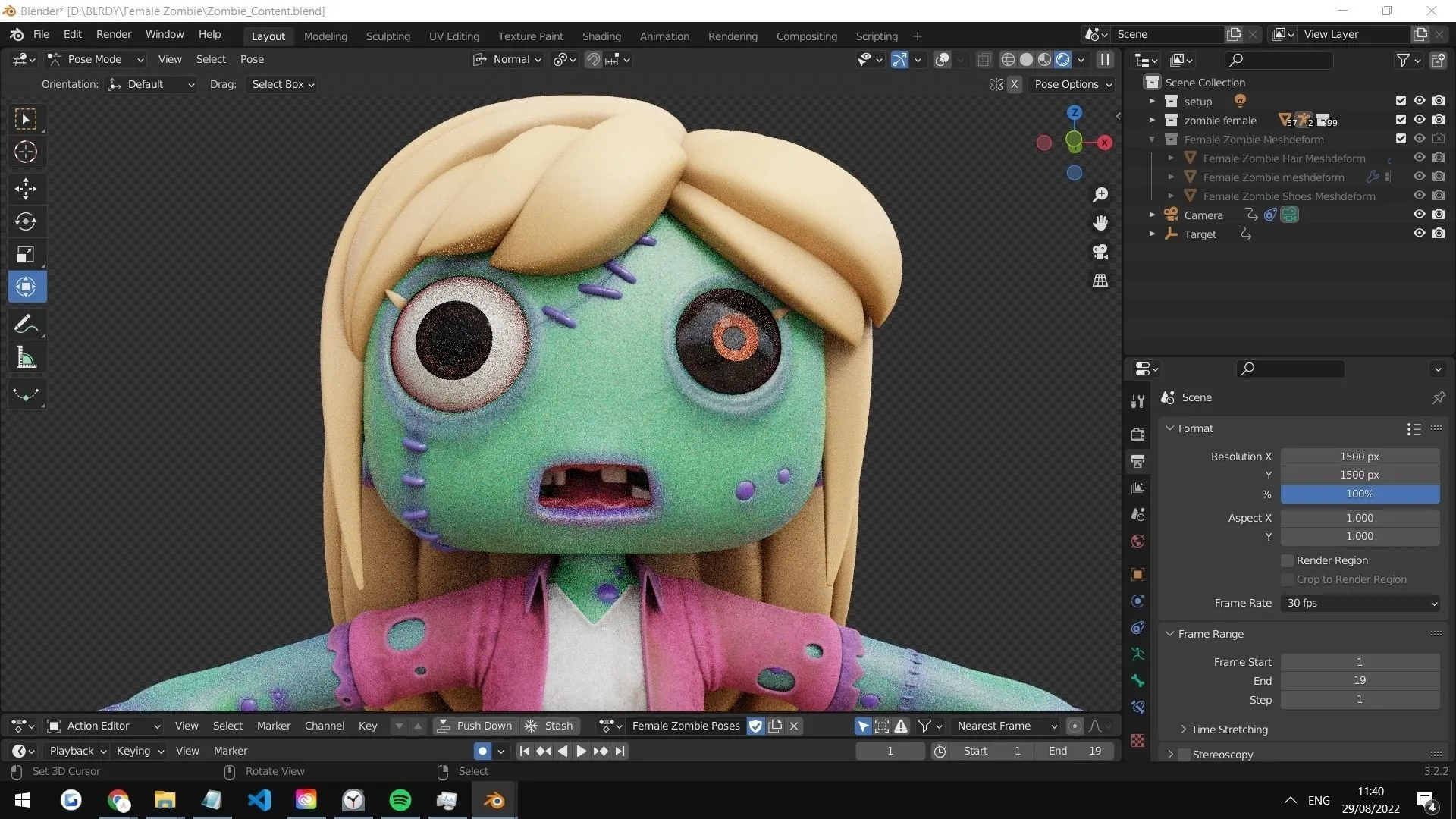Click the Stash button
The height and width of the screenshot is (819, 1456).
point(551,726)
